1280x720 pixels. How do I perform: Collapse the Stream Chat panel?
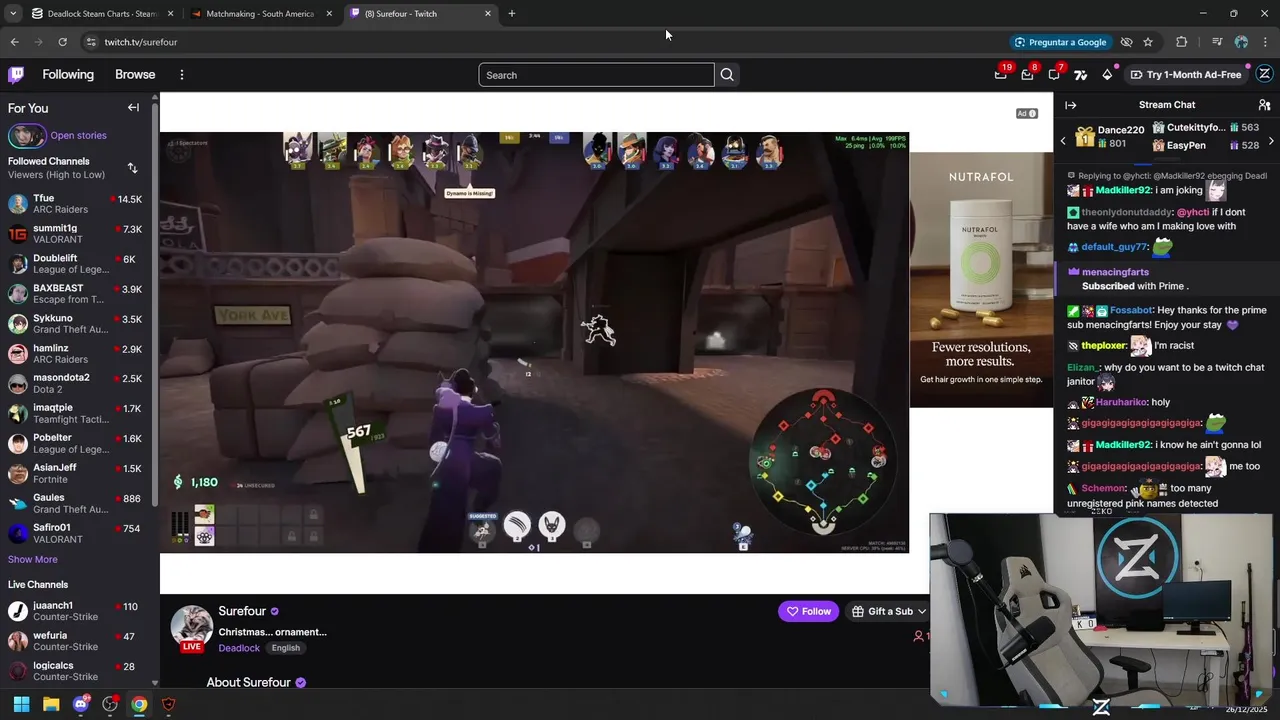point(1070,105)
